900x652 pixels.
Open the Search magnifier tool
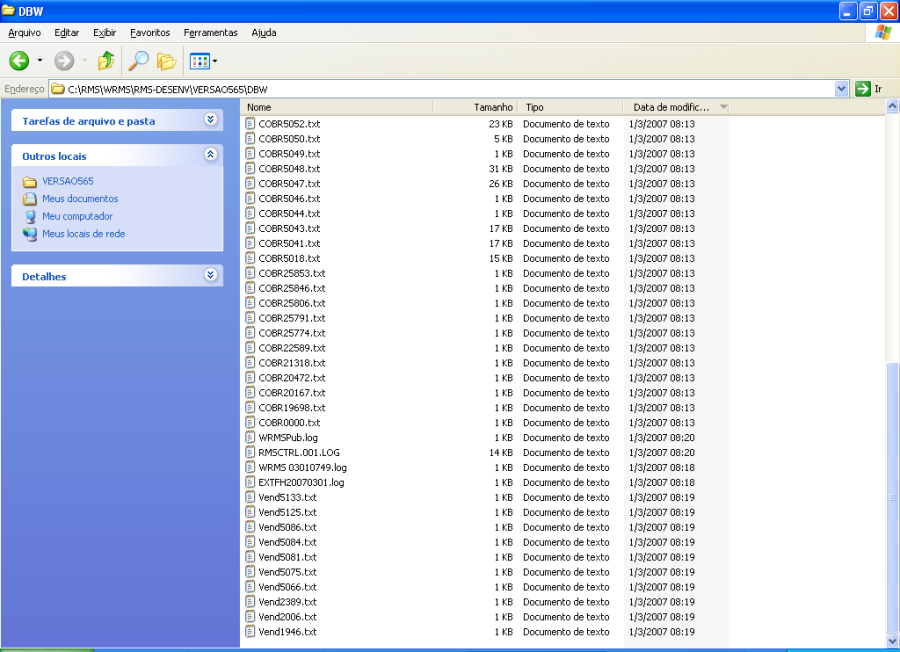pyautogui.click(x=138, y=60)
